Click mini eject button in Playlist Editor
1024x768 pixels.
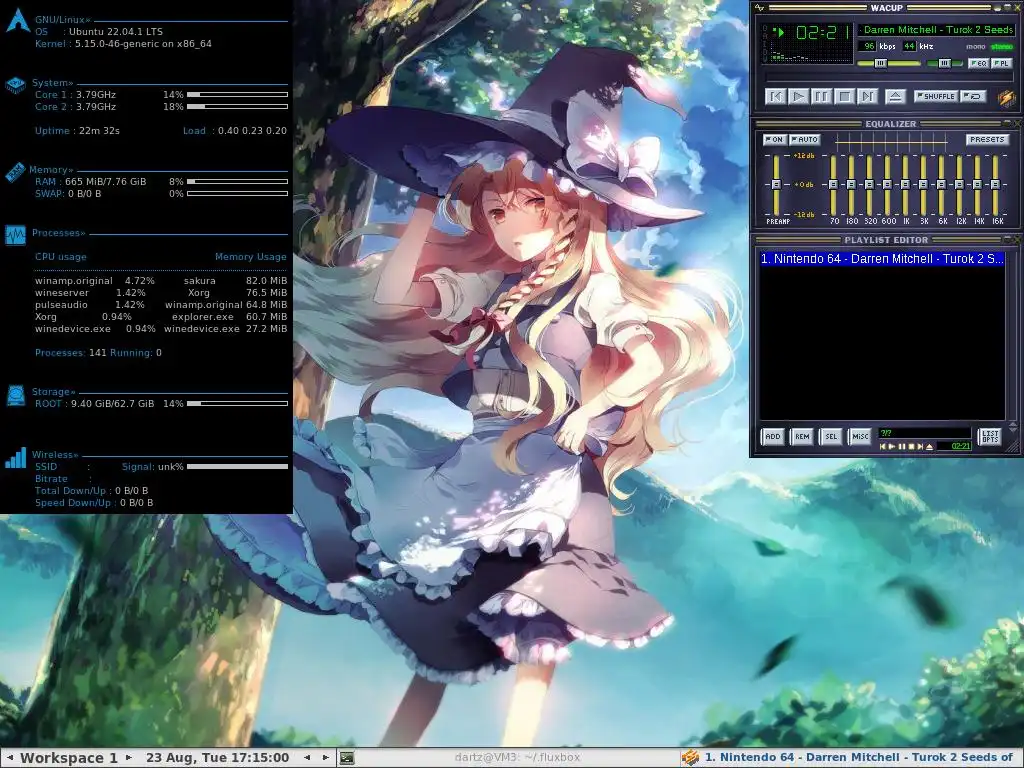(929, 447)
